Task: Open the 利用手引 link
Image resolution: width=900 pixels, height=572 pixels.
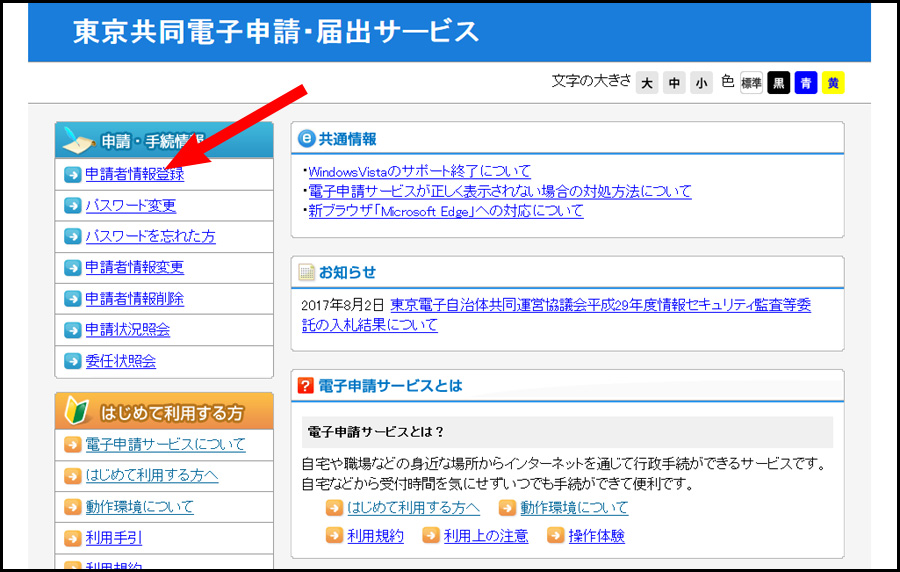Action: pos(114,538)
